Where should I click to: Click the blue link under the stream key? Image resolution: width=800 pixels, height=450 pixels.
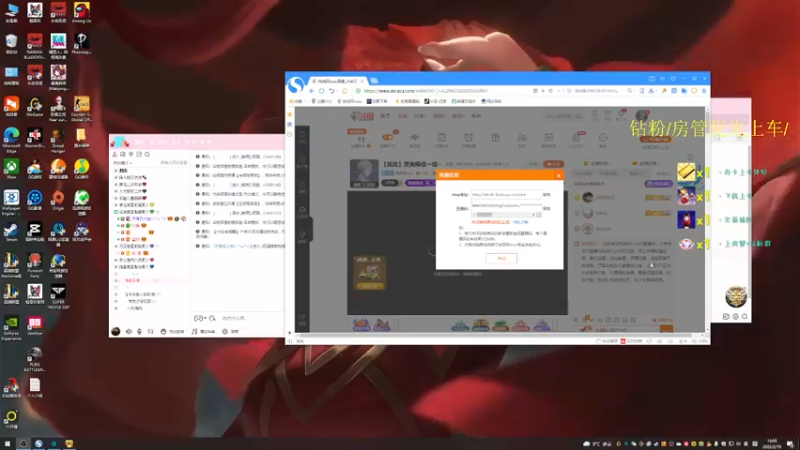click(520, 222)
